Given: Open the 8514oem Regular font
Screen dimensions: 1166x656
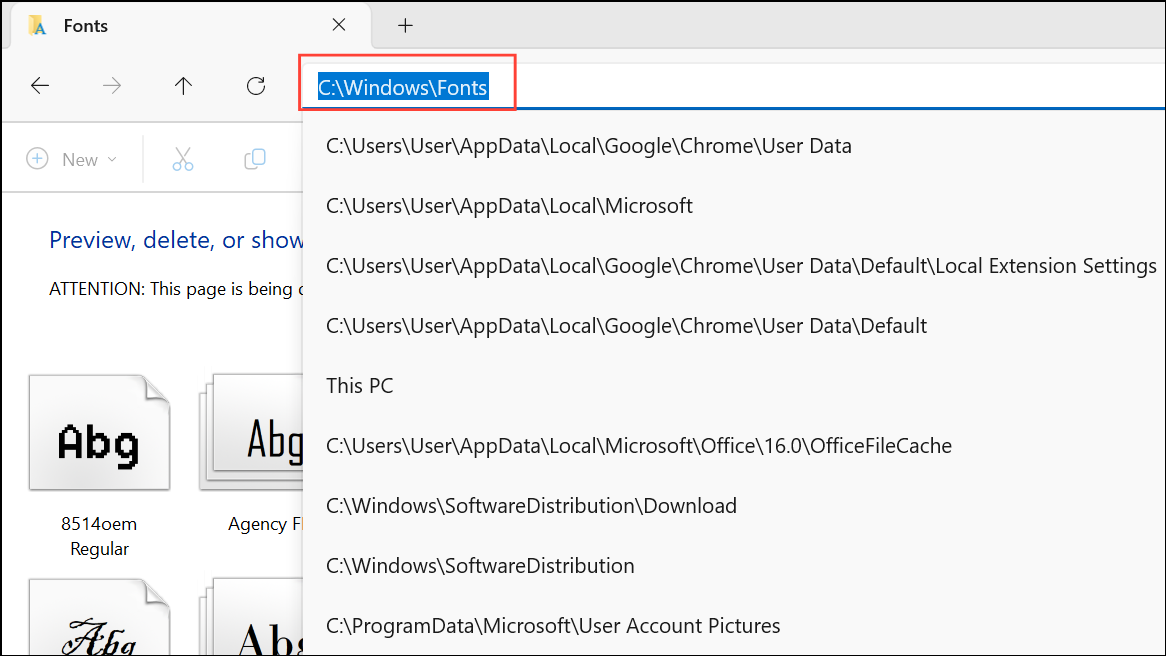Looking at the screenshot, I should coord(99,432).
